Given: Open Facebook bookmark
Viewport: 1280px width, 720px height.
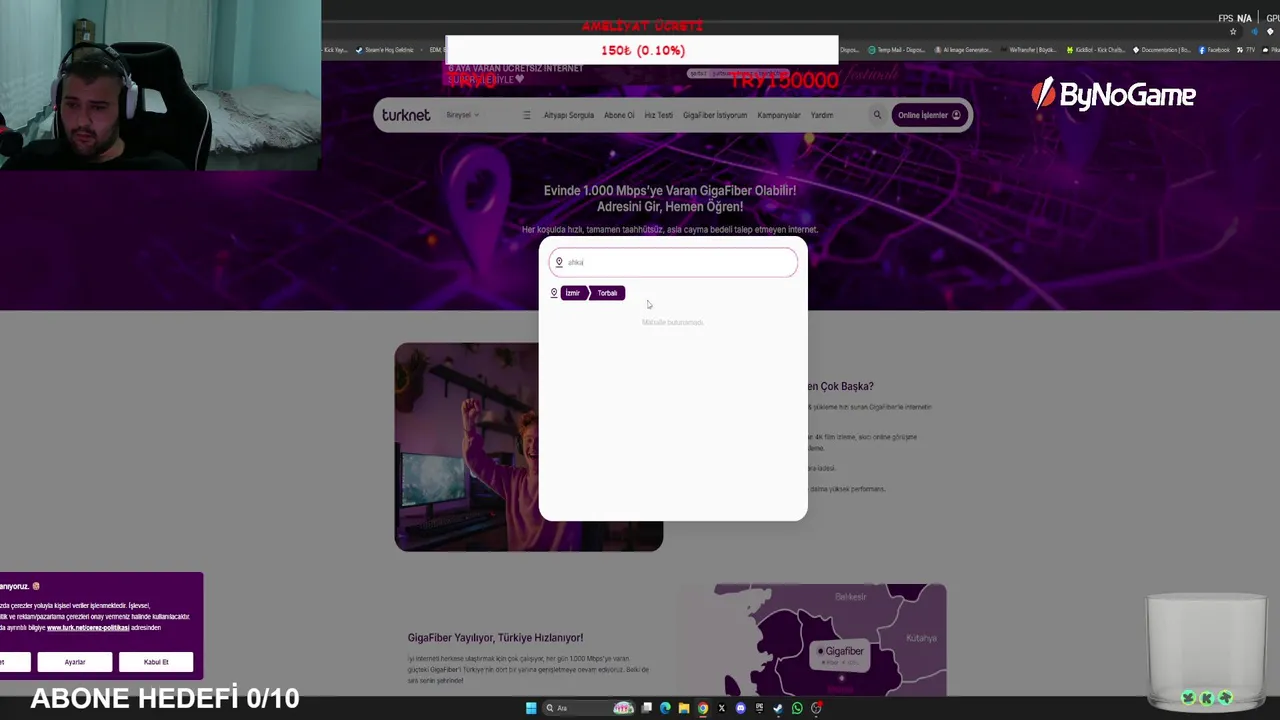Looking at the screenshot, I should [1216, 50].
